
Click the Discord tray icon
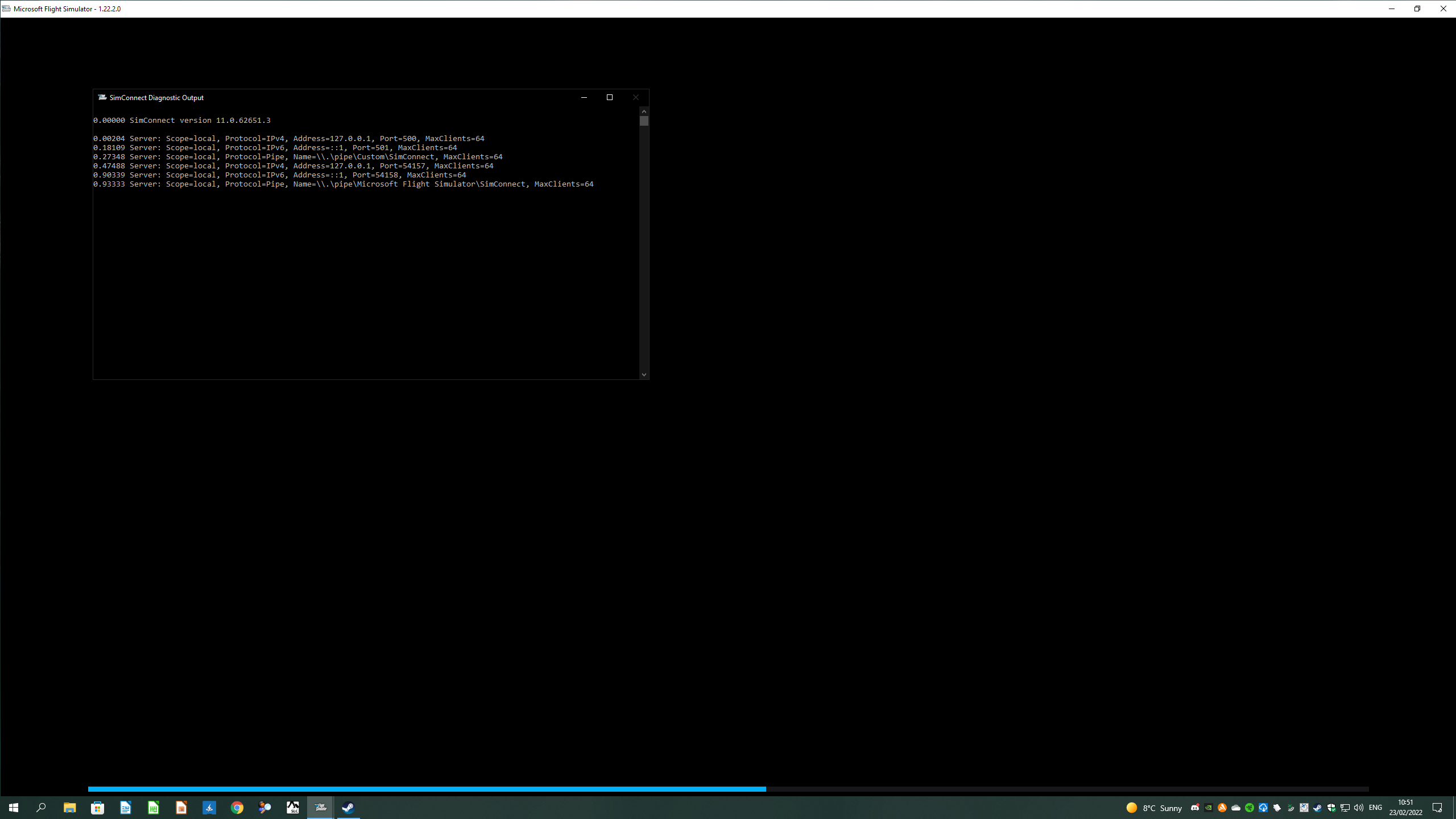[x=1195, y=808]
